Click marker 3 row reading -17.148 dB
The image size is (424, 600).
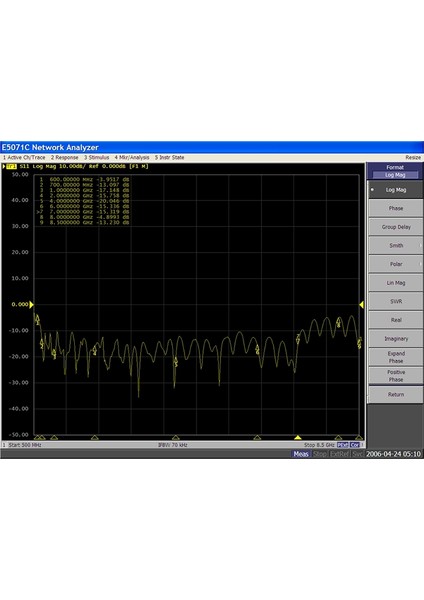113,190
